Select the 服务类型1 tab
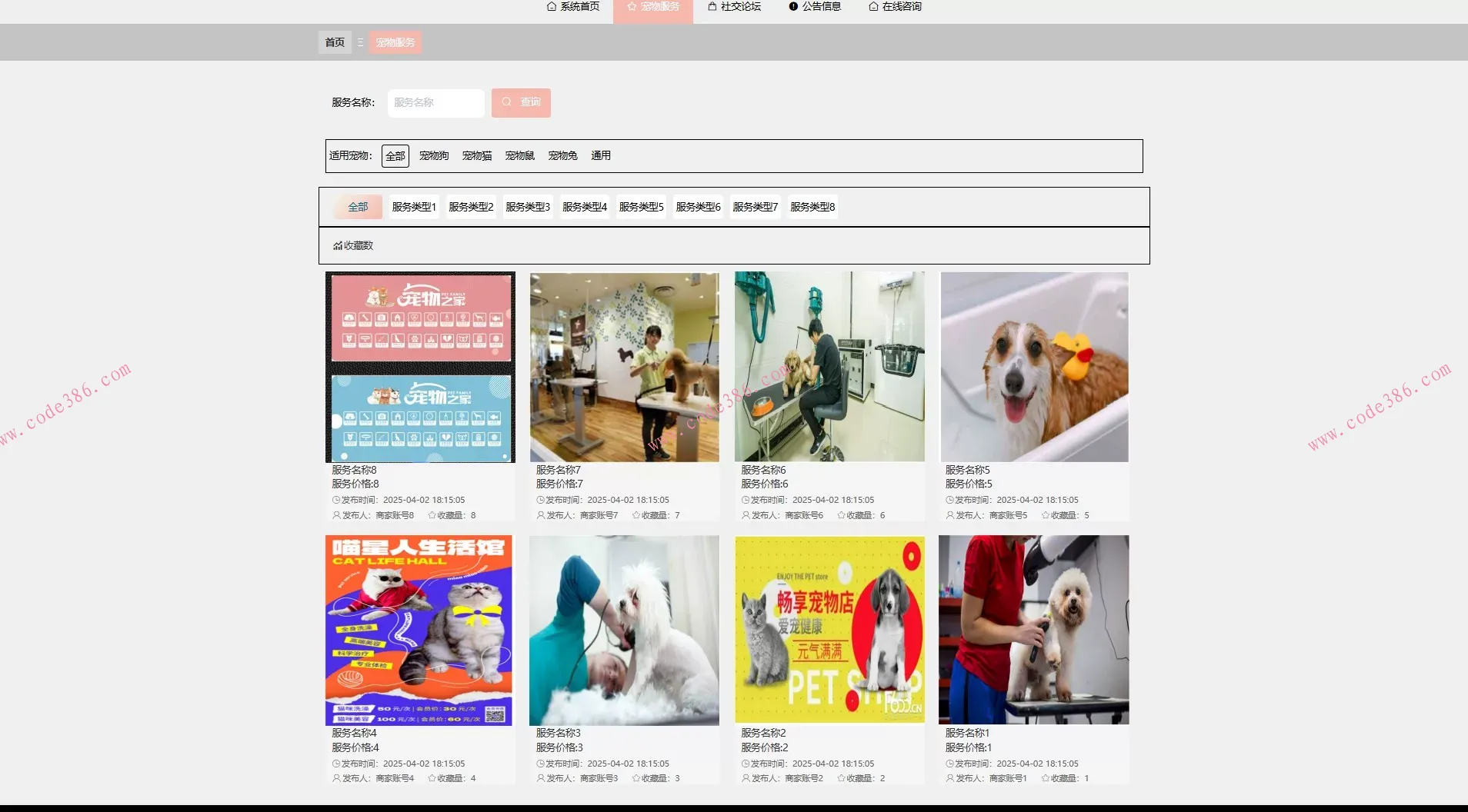 (414, 207)
